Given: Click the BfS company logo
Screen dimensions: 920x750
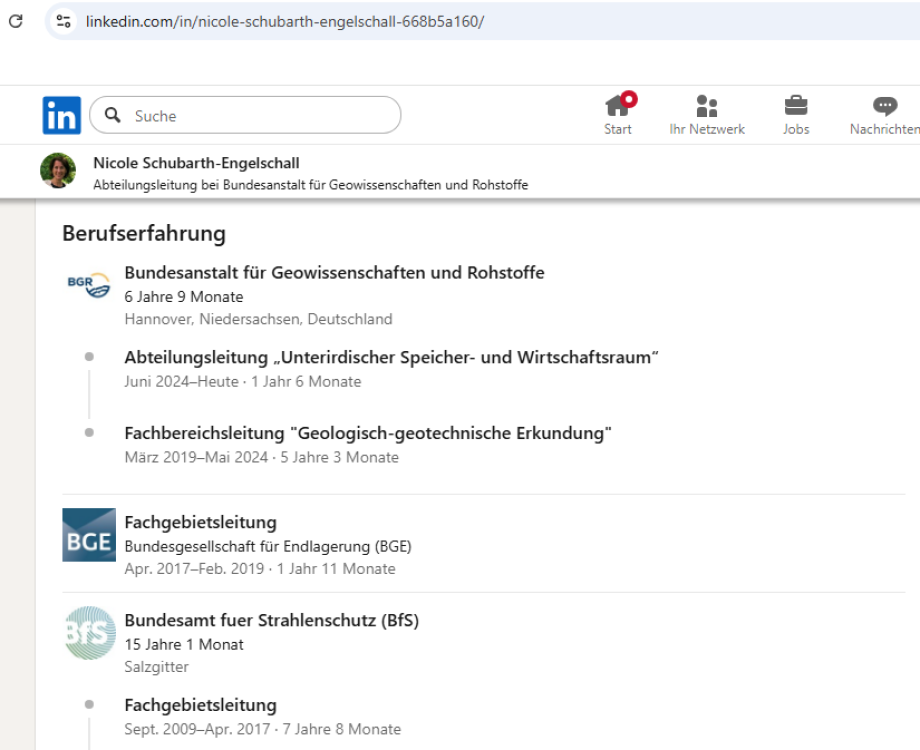Looking at the screenshot, I should pyautogui.click(x=89, y=631).
